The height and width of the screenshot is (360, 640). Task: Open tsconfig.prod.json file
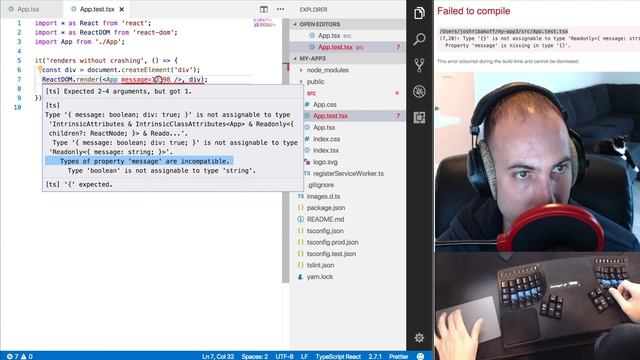click(332, 242)
